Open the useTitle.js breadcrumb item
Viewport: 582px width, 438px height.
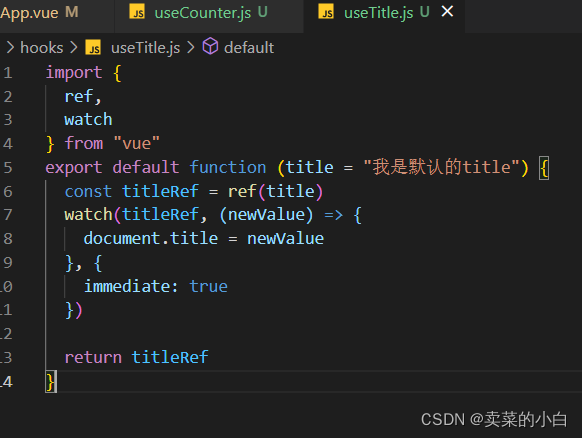tap(146, 48)
